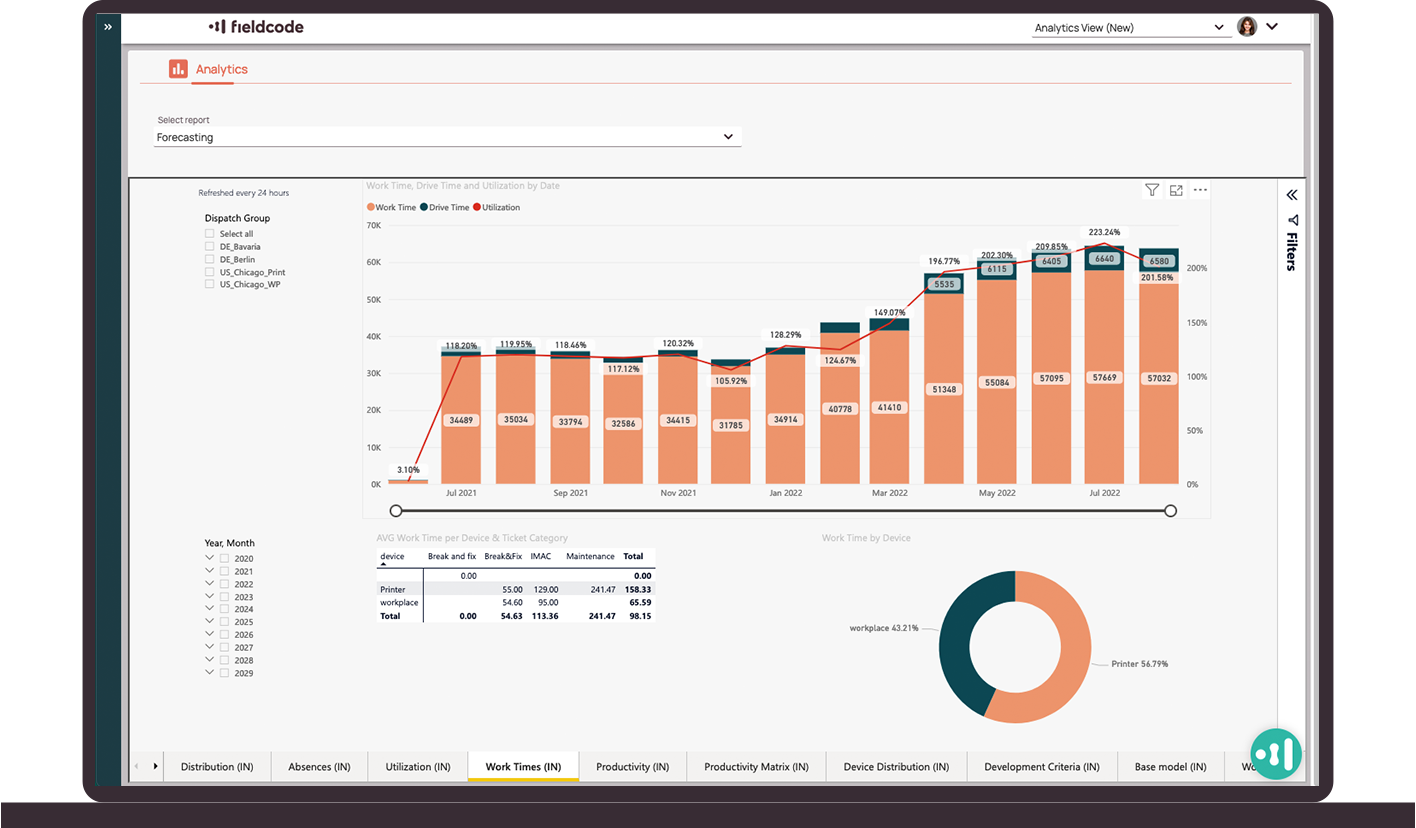This screenshot has width=1416, height=828.
Task: Check the Select all dispatch group box
Action: (x=210, y=234)
